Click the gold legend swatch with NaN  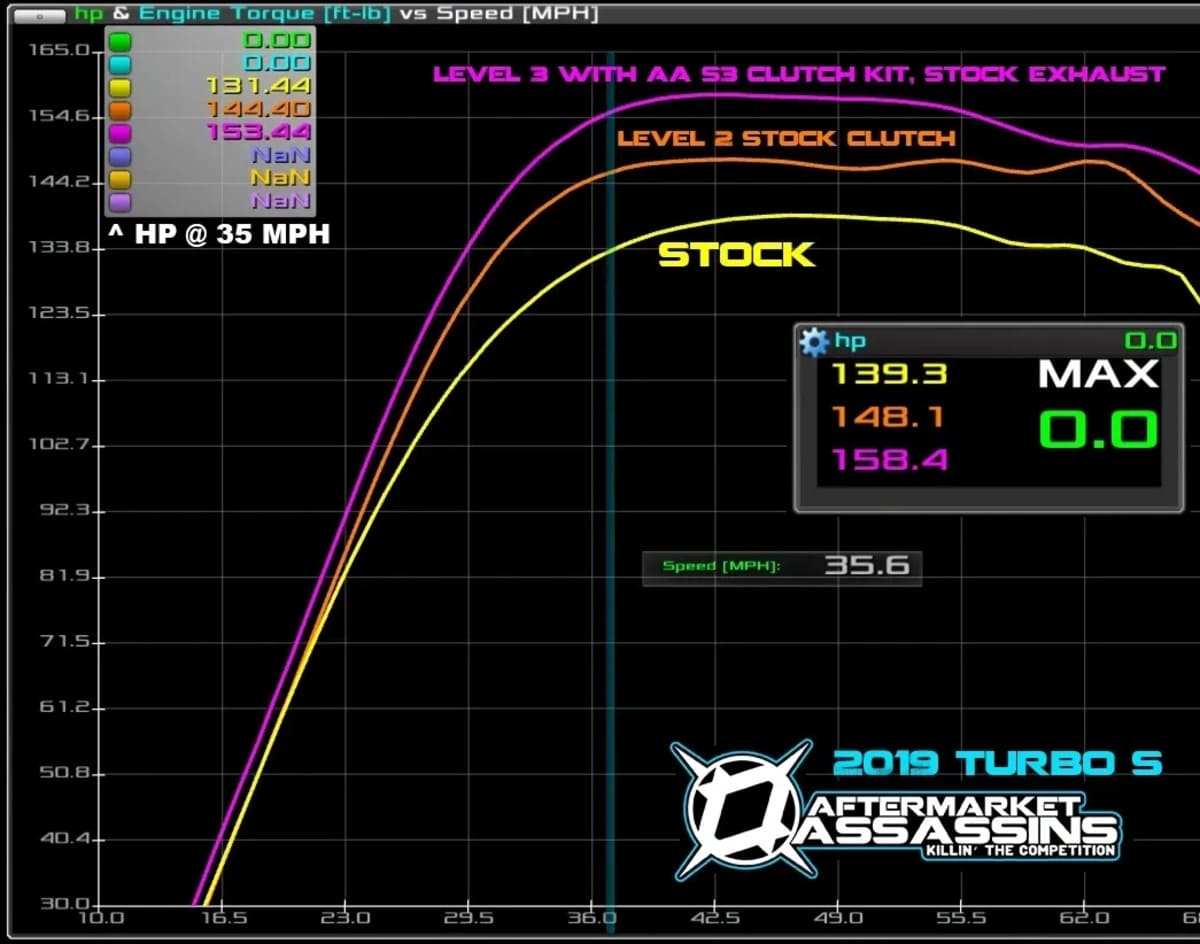click(x=121, y=179)
